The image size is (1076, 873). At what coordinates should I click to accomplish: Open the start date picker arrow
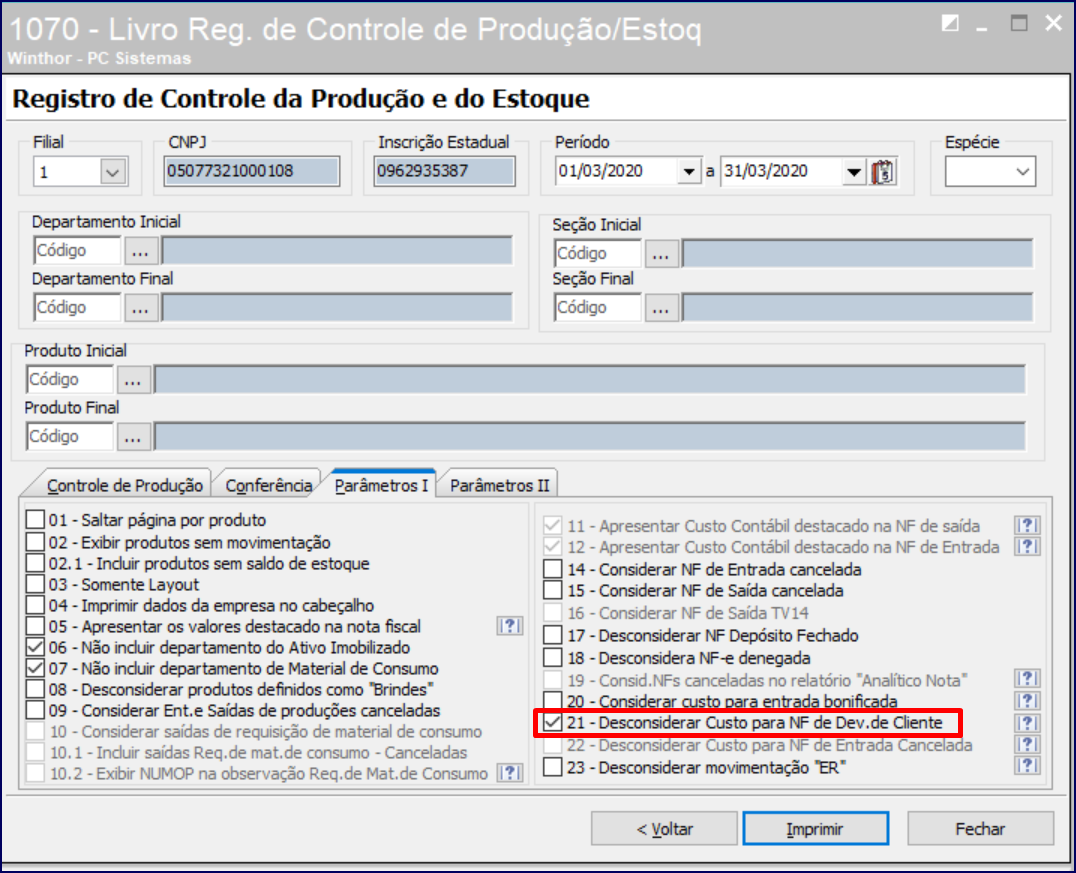(x=688, y=172)
